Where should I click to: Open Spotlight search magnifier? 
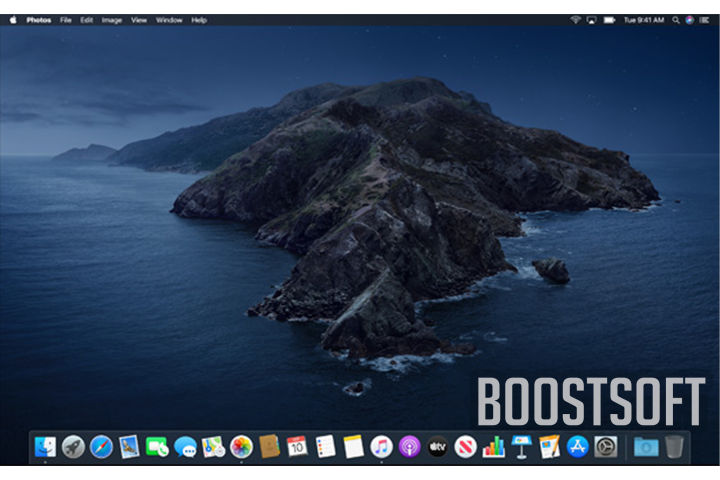click(x=675, y=20)
